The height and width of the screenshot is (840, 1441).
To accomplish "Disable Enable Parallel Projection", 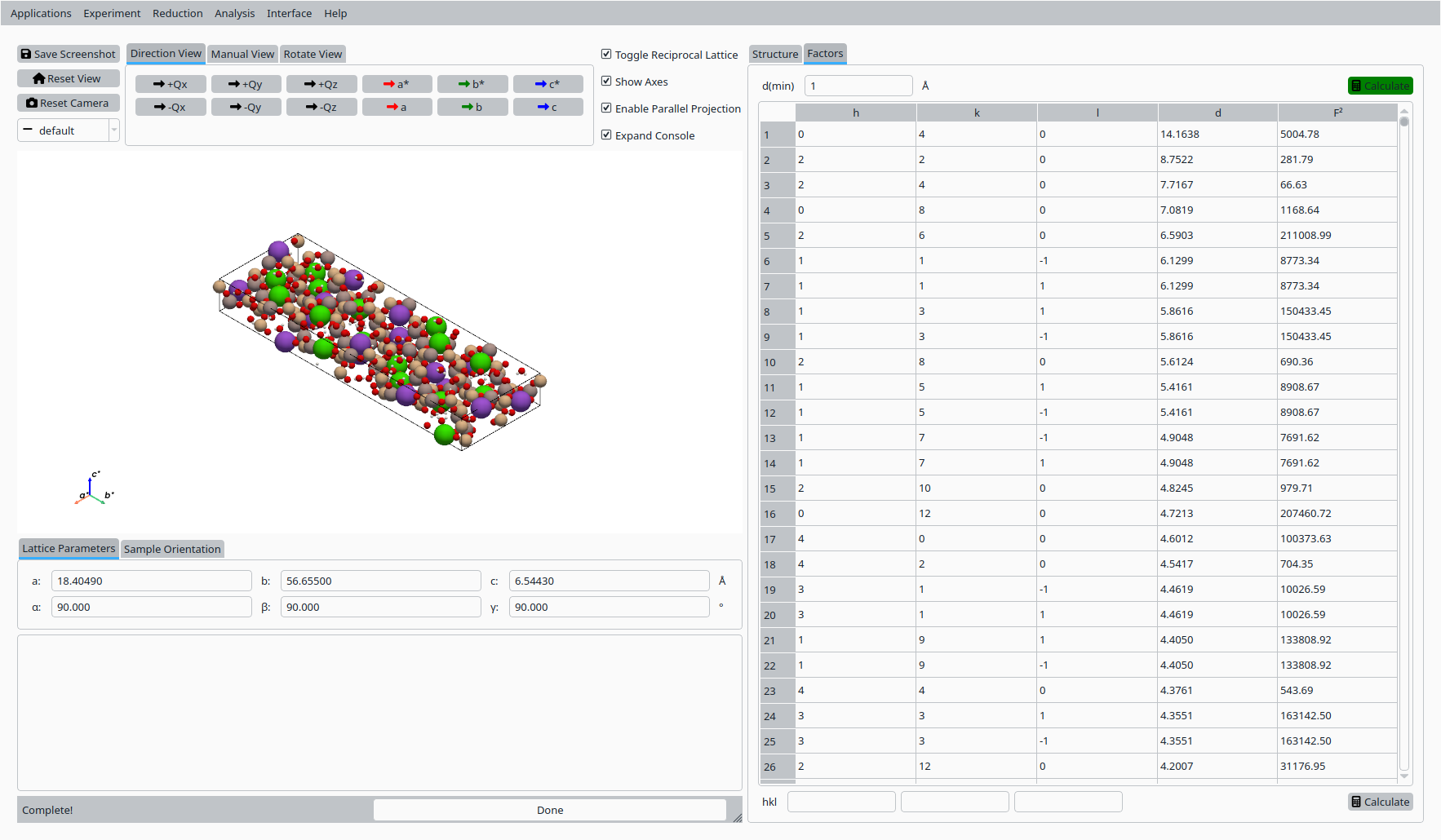I will point(606,108).
